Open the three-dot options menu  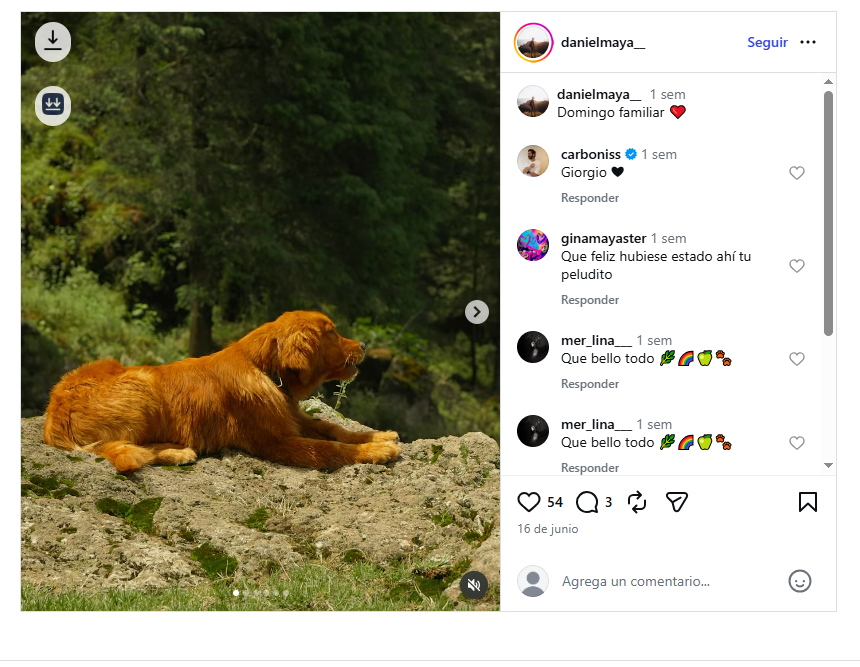[x=807, y=42]
